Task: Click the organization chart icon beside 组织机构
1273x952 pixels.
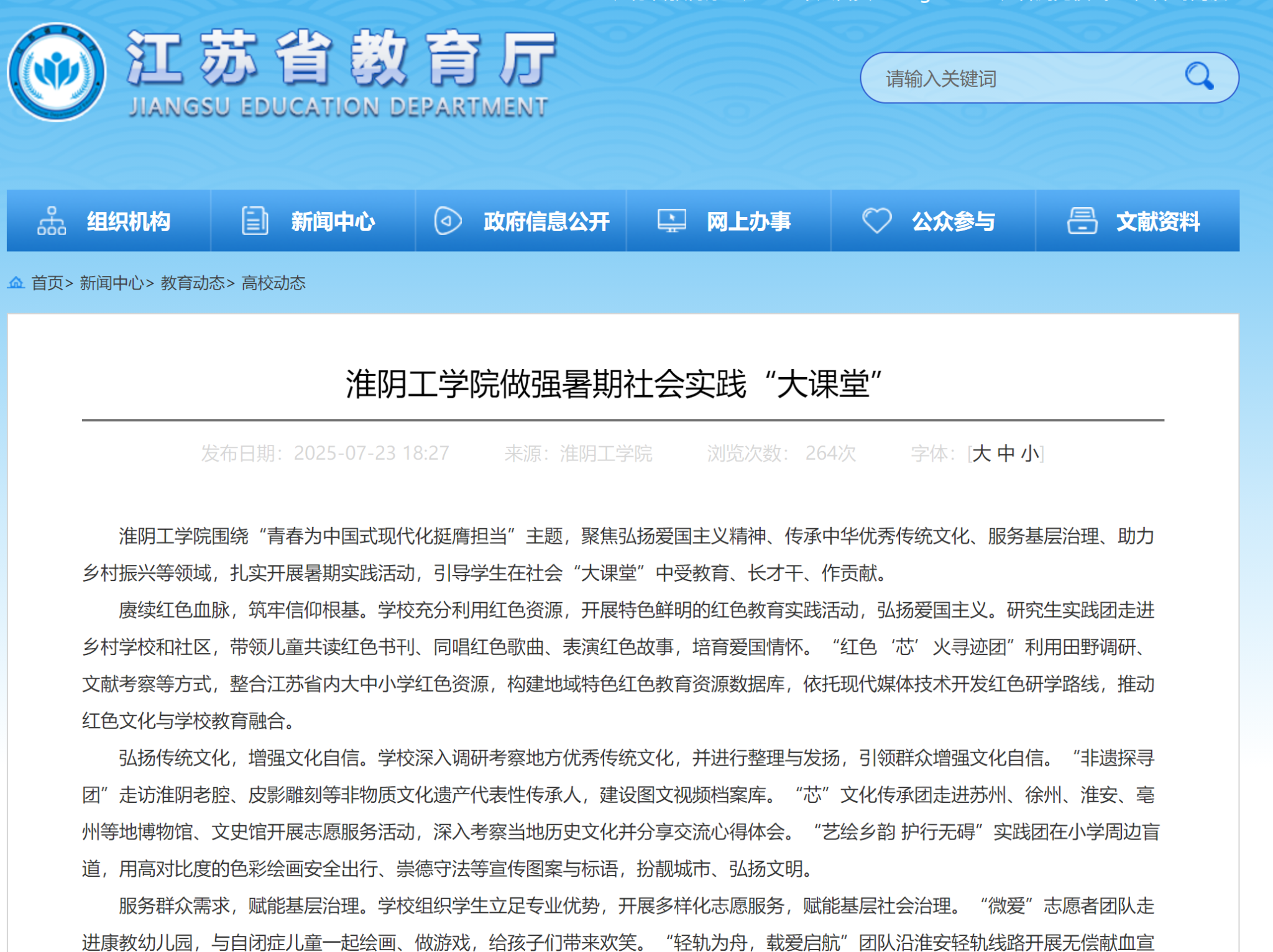Action: tap(52, 221)
